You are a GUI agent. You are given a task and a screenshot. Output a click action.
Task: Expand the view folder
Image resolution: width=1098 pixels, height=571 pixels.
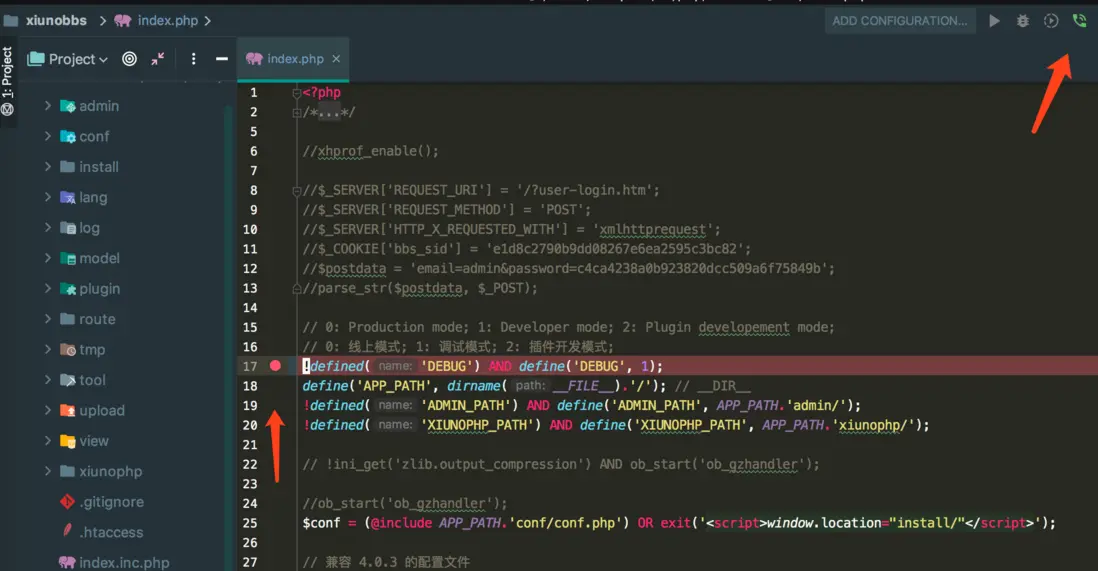pos(48,441)
